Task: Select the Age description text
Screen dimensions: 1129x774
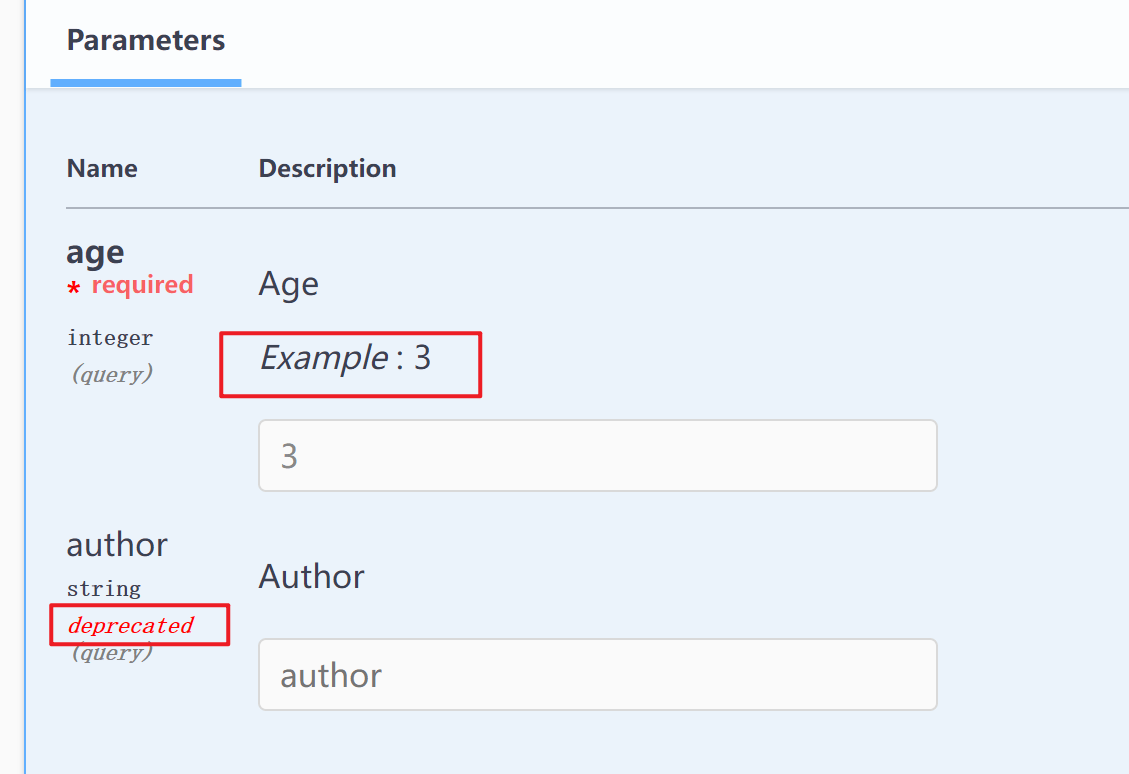Action: 288,284
